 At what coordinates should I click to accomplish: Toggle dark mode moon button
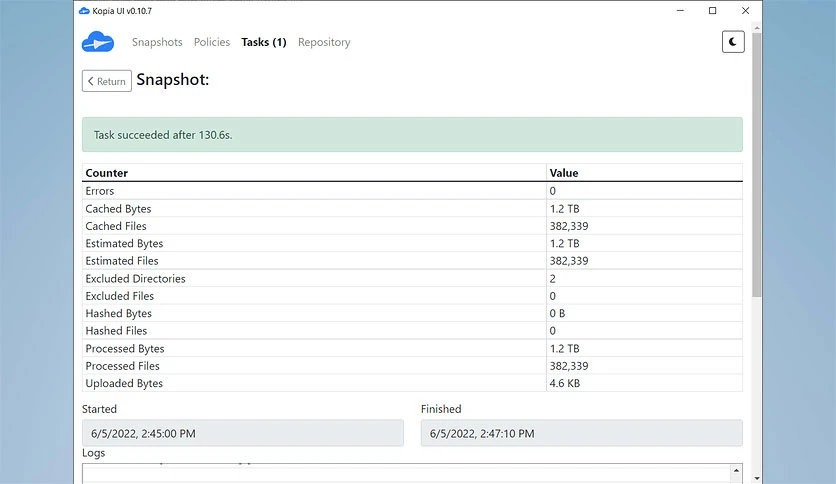(733, 42)
